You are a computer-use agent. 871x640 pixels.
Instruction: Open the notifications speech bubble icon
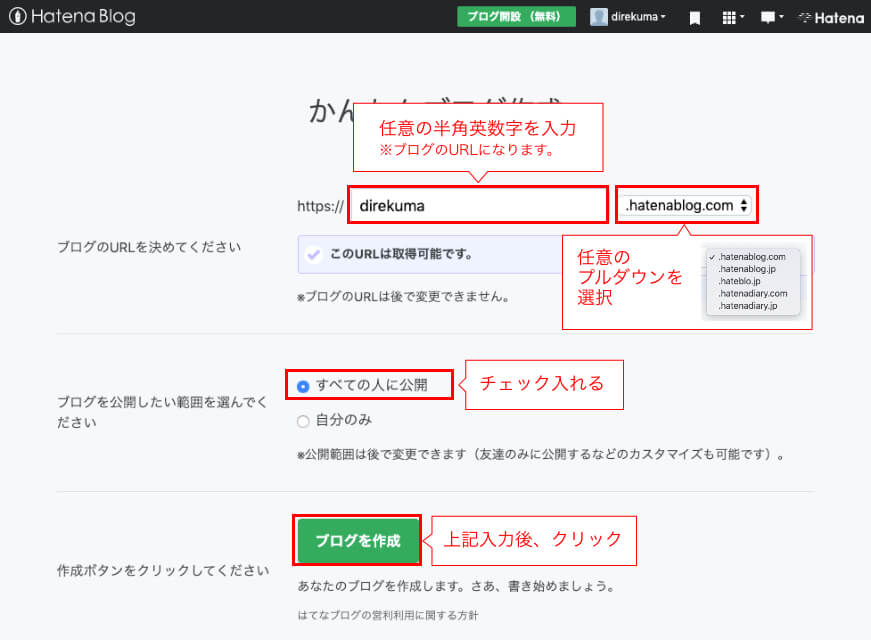[x=772, y=18]
